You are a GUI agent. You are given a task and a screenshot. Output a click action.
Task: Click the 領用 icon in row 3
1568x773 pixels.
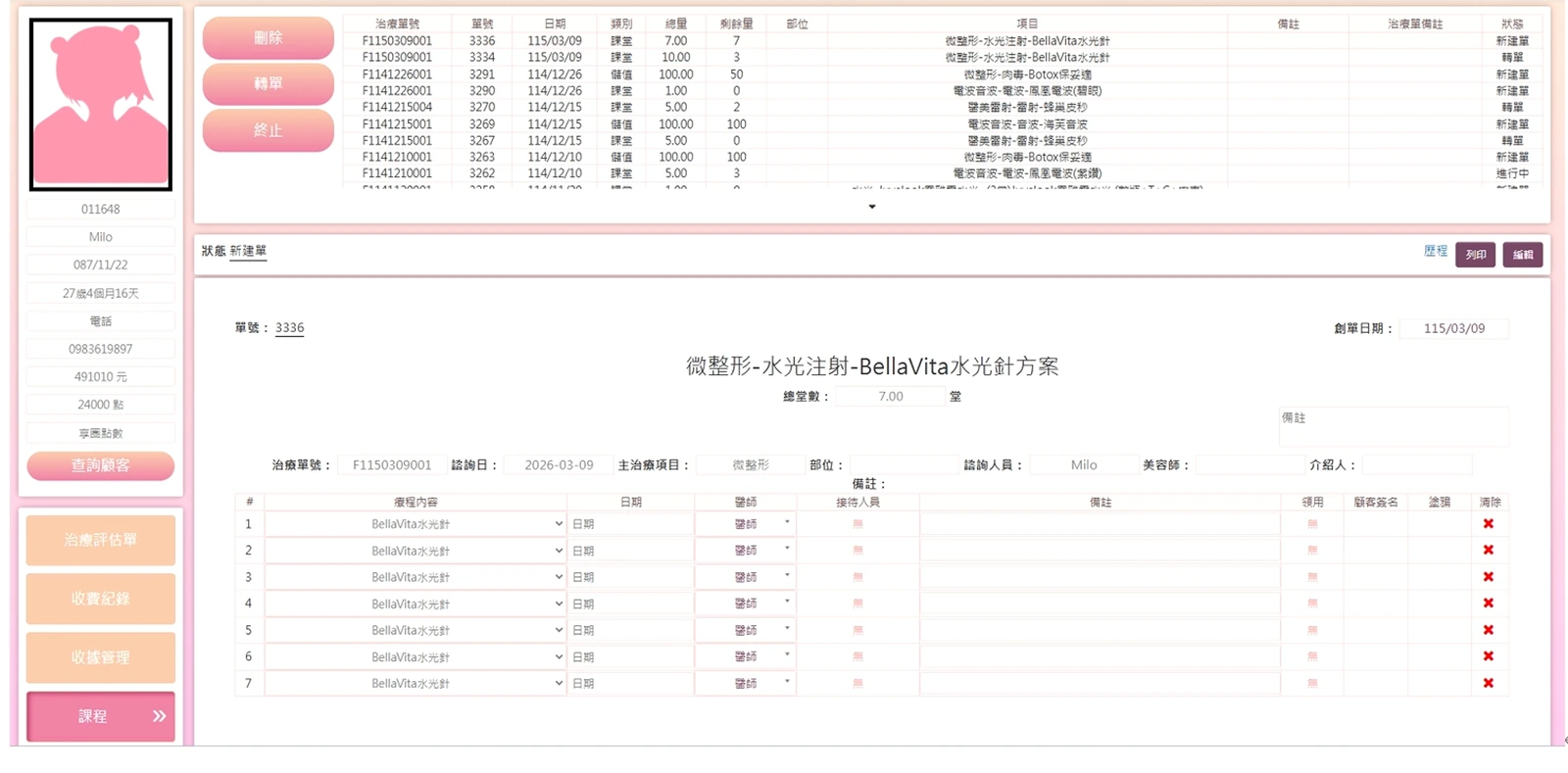coord(1312,577)
